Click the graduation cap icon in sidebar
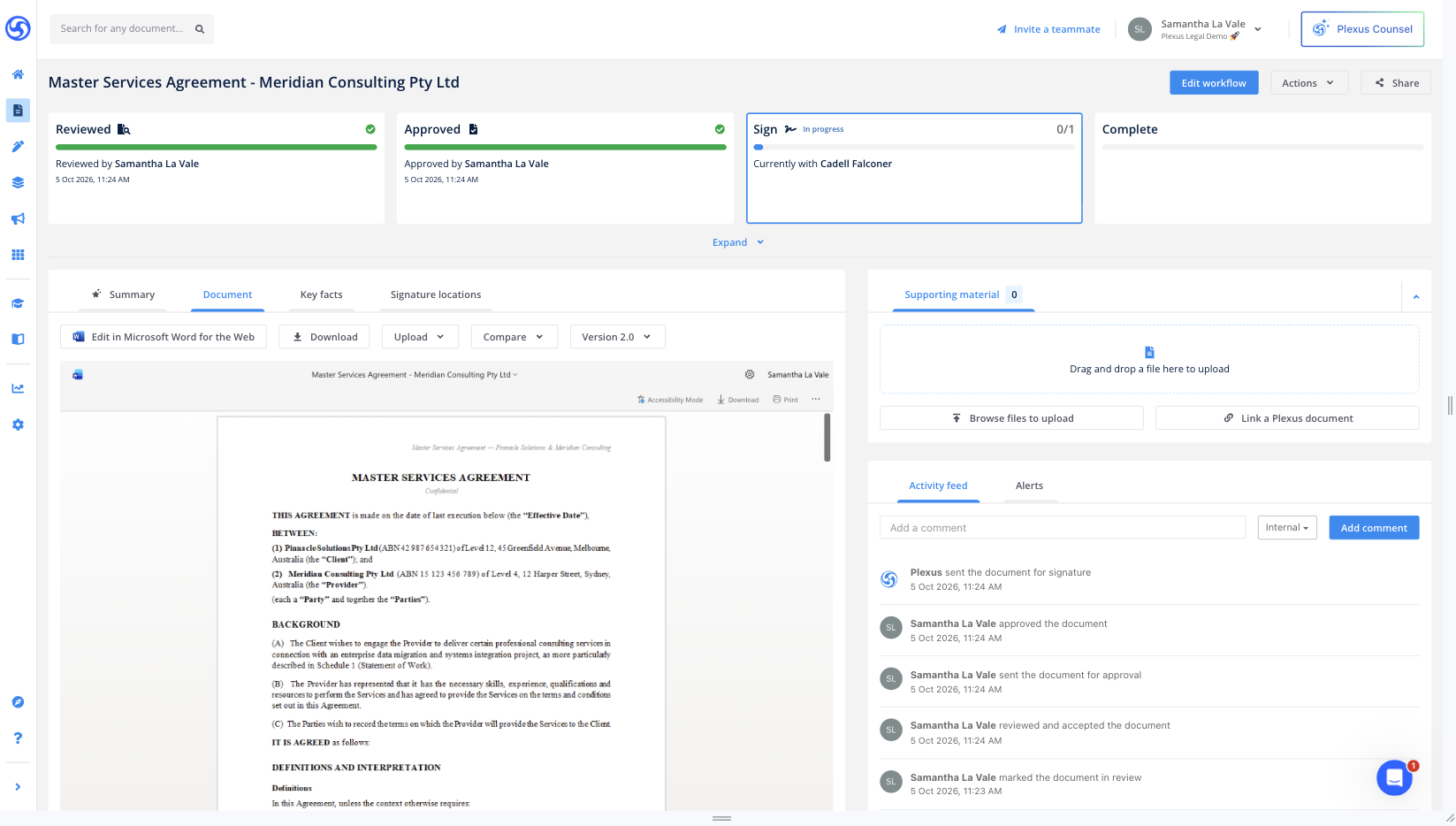The width and height of the screenshot is (1456, 826). tap(18, 303)
